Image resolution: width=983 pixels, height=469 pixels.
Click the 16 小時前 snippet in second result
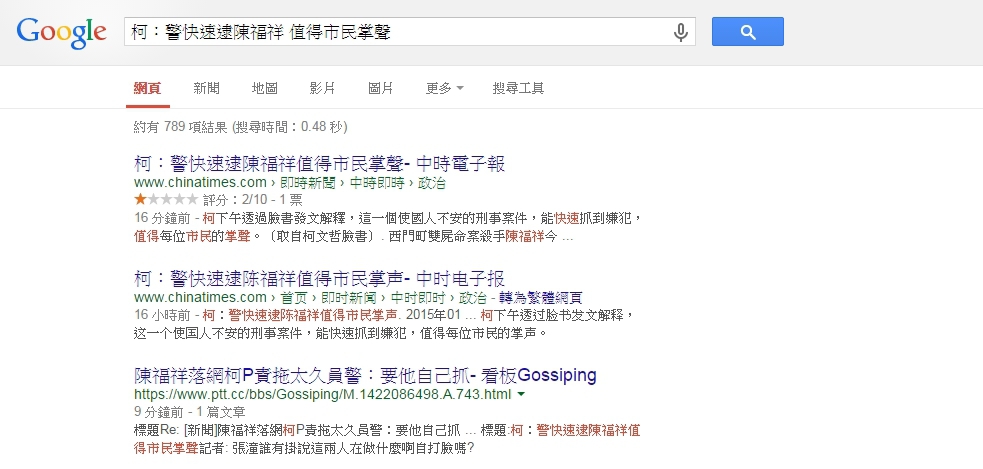tap(385, 322)
